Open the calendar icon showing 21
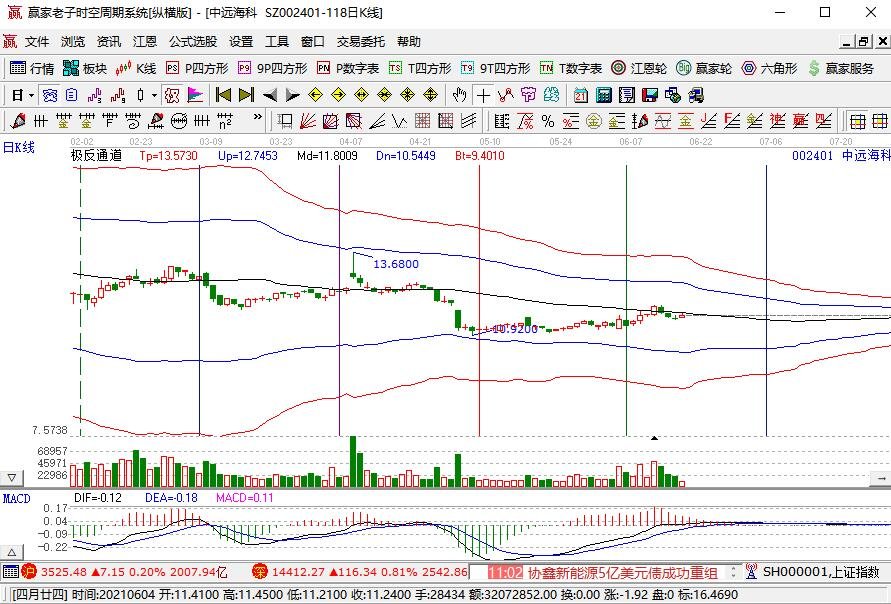Image resolution: width=891 pixels, height=604 pixels. point(581,95)
